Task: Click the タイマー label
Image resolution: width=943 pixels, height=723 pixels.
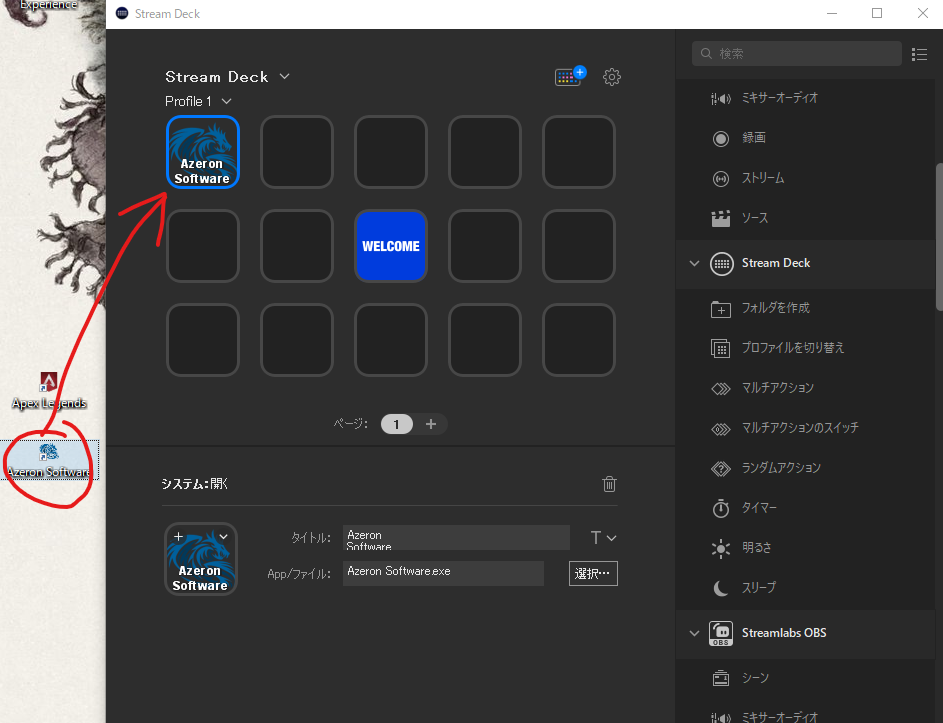Action: (x=759, y=508)
